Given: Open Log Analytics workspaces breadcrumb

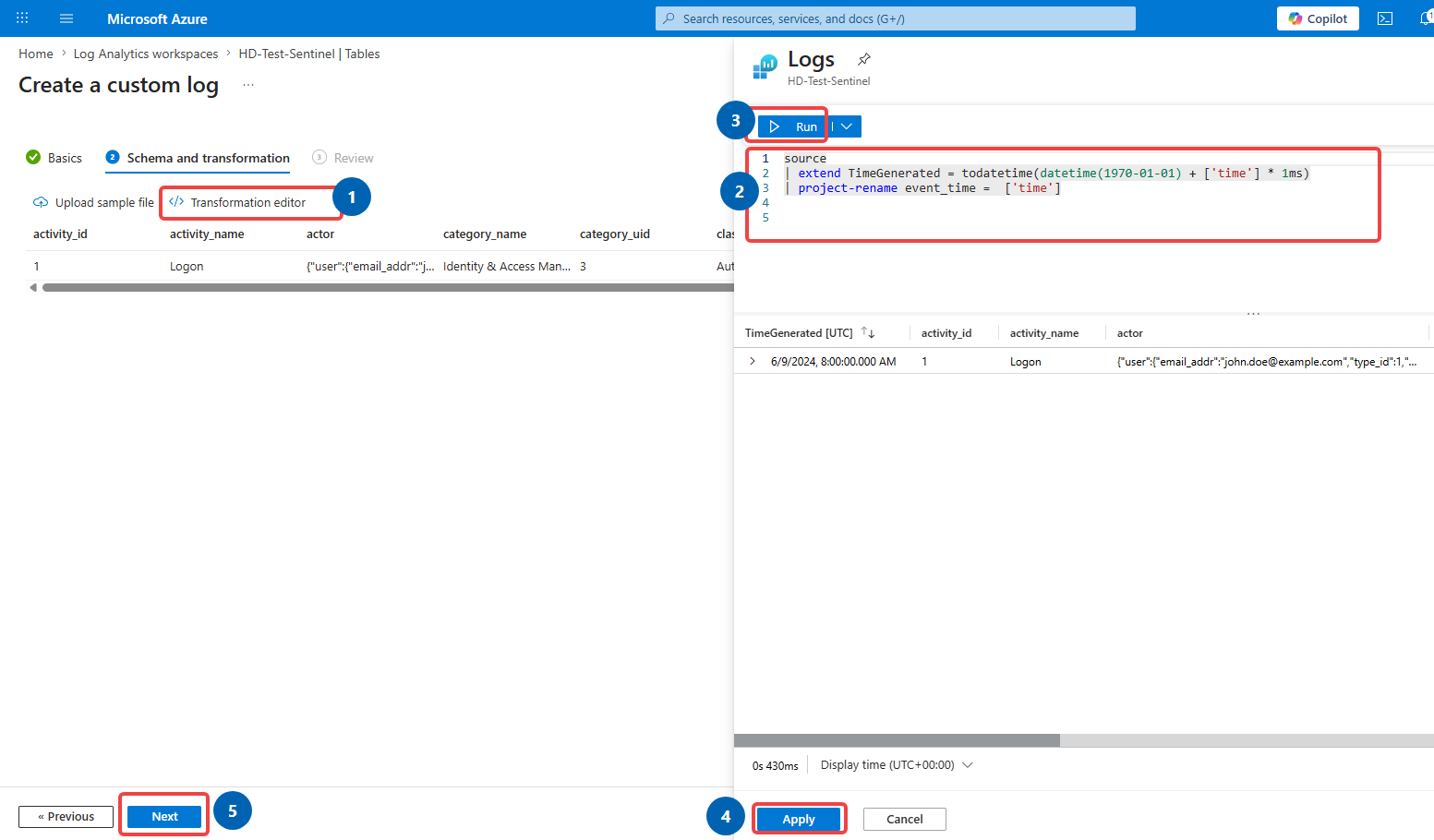Looking at the screenshot, I should click(146, 54).
